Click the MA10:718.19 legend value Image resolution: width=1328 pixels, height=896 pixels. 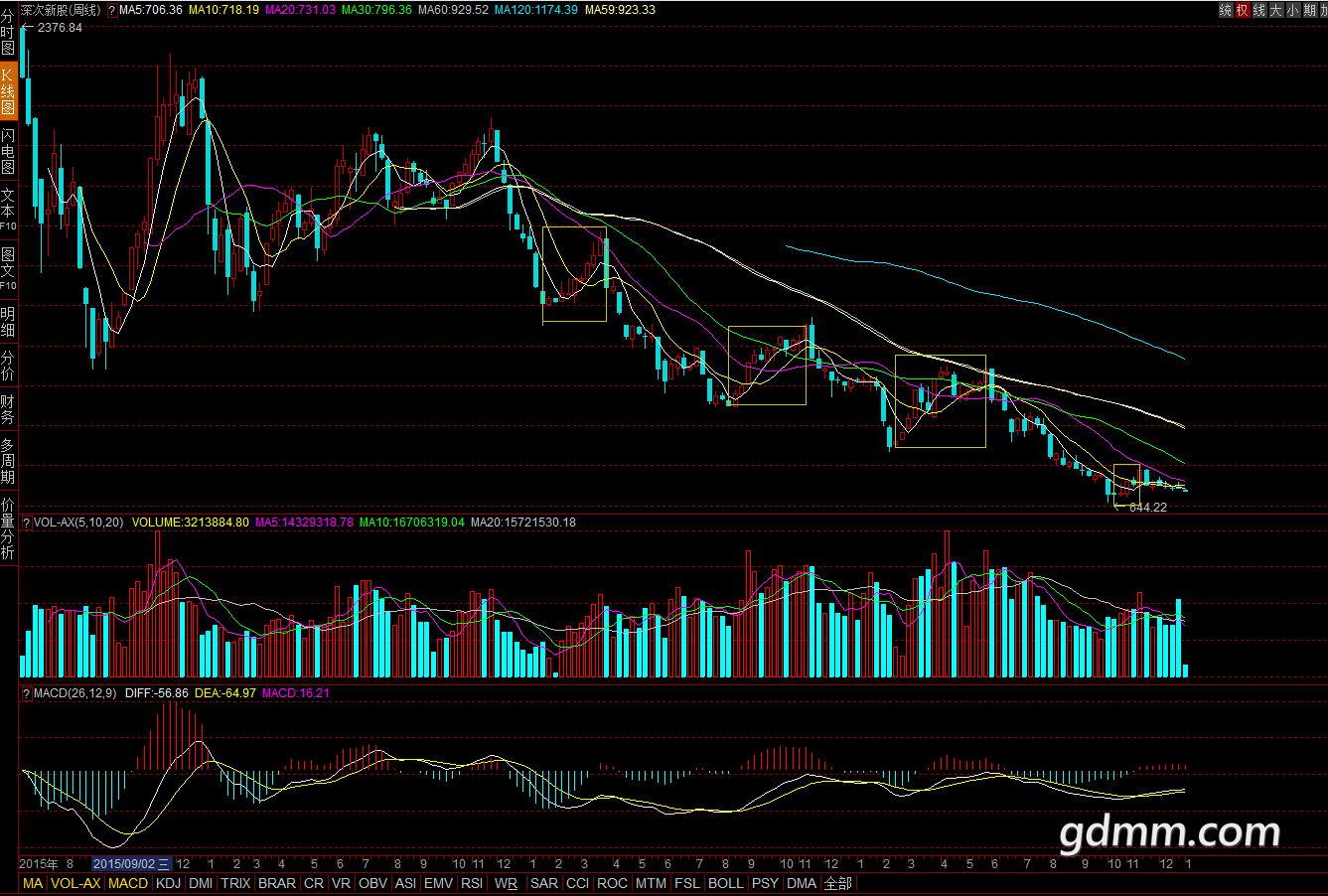tap(224, 10)
